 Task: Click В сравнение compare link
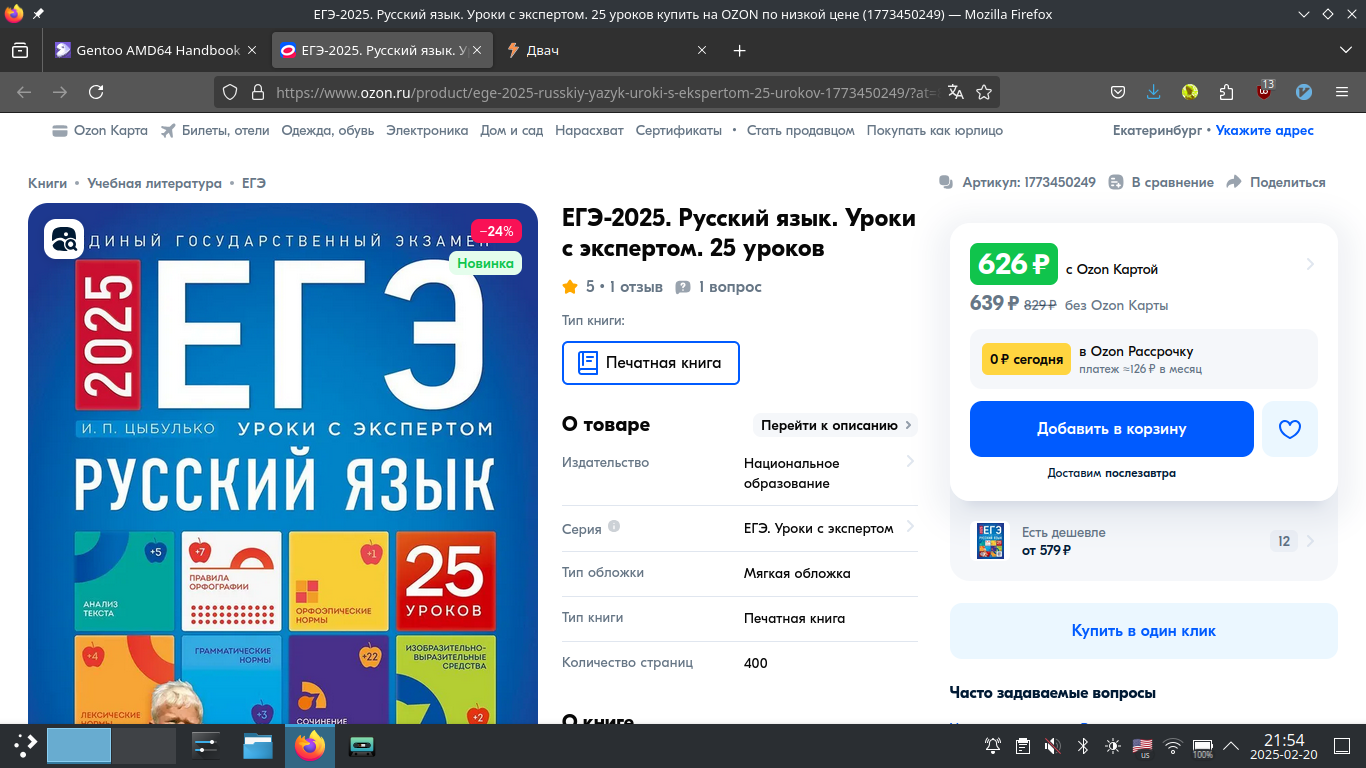pos(1161,182)
